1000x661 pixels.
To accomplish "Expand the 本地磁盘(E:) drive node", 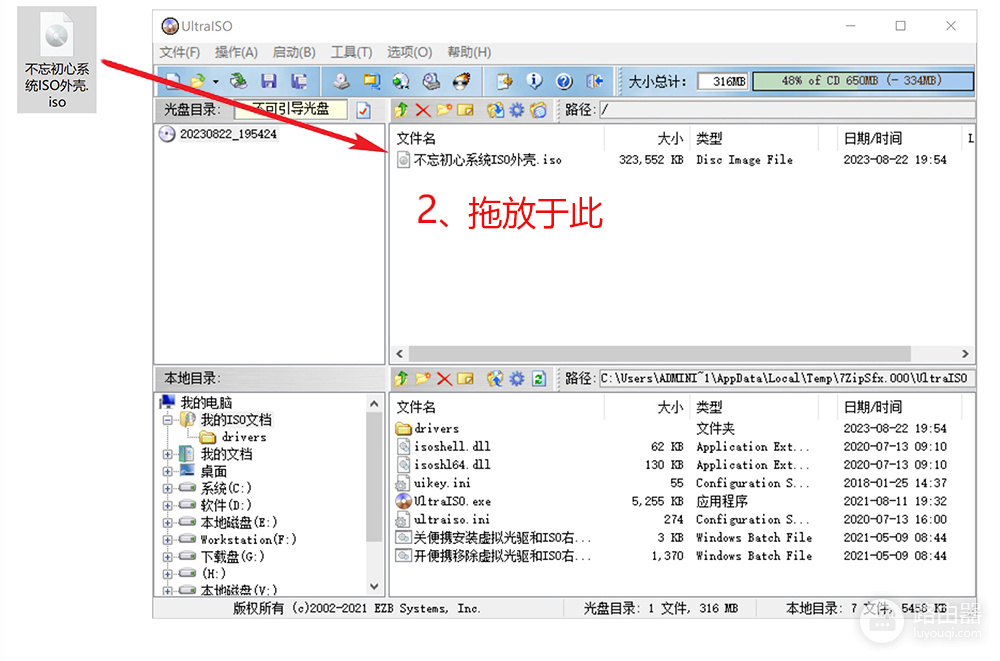I will [x=168, y=523].
